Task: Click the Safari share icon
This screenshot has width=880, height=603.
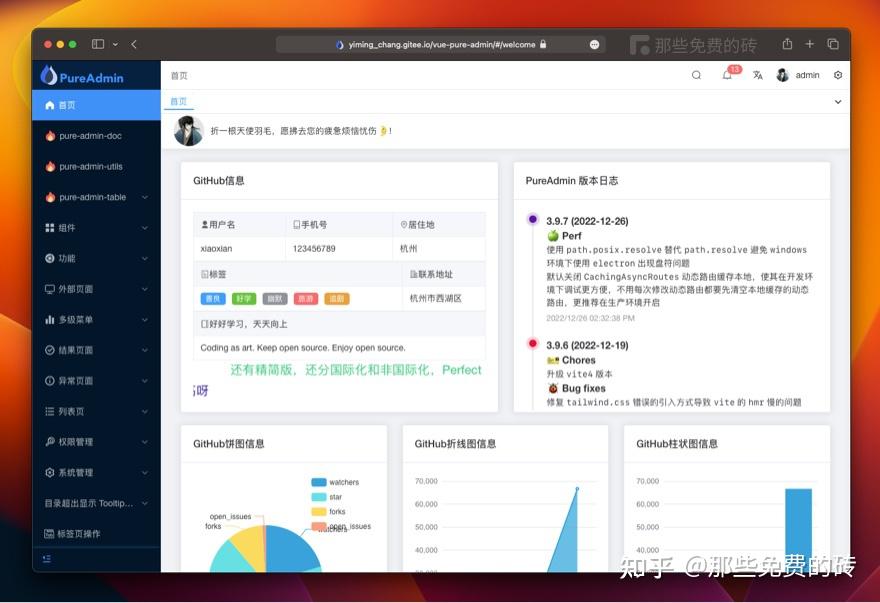Action: point(787,44)
